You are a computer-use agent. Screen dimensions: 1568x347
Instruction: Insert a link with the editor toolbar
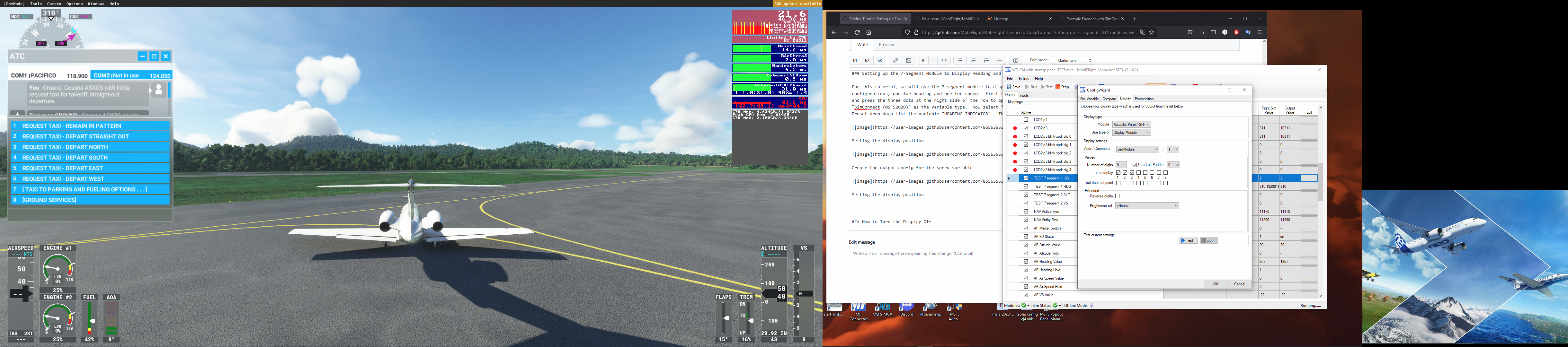coord(895,61)
